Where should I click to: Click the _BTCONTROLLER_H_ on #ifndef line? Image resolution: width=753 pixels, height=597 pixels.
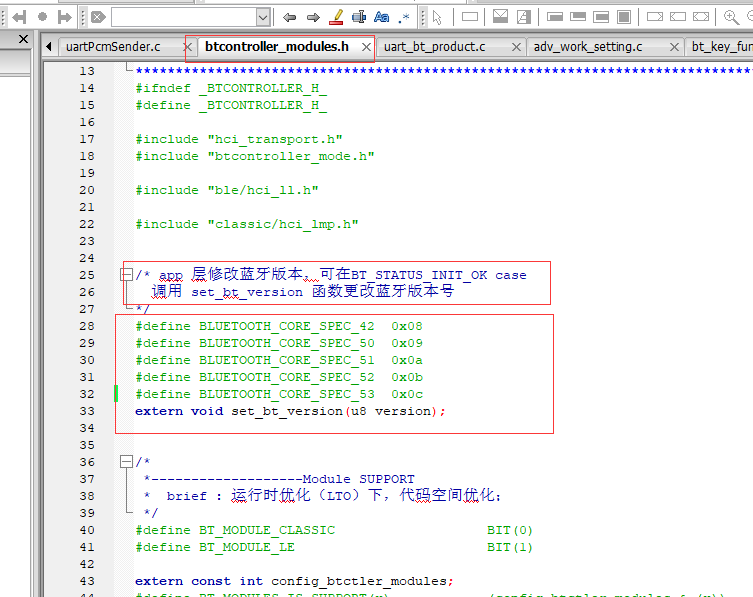point(263,88)
